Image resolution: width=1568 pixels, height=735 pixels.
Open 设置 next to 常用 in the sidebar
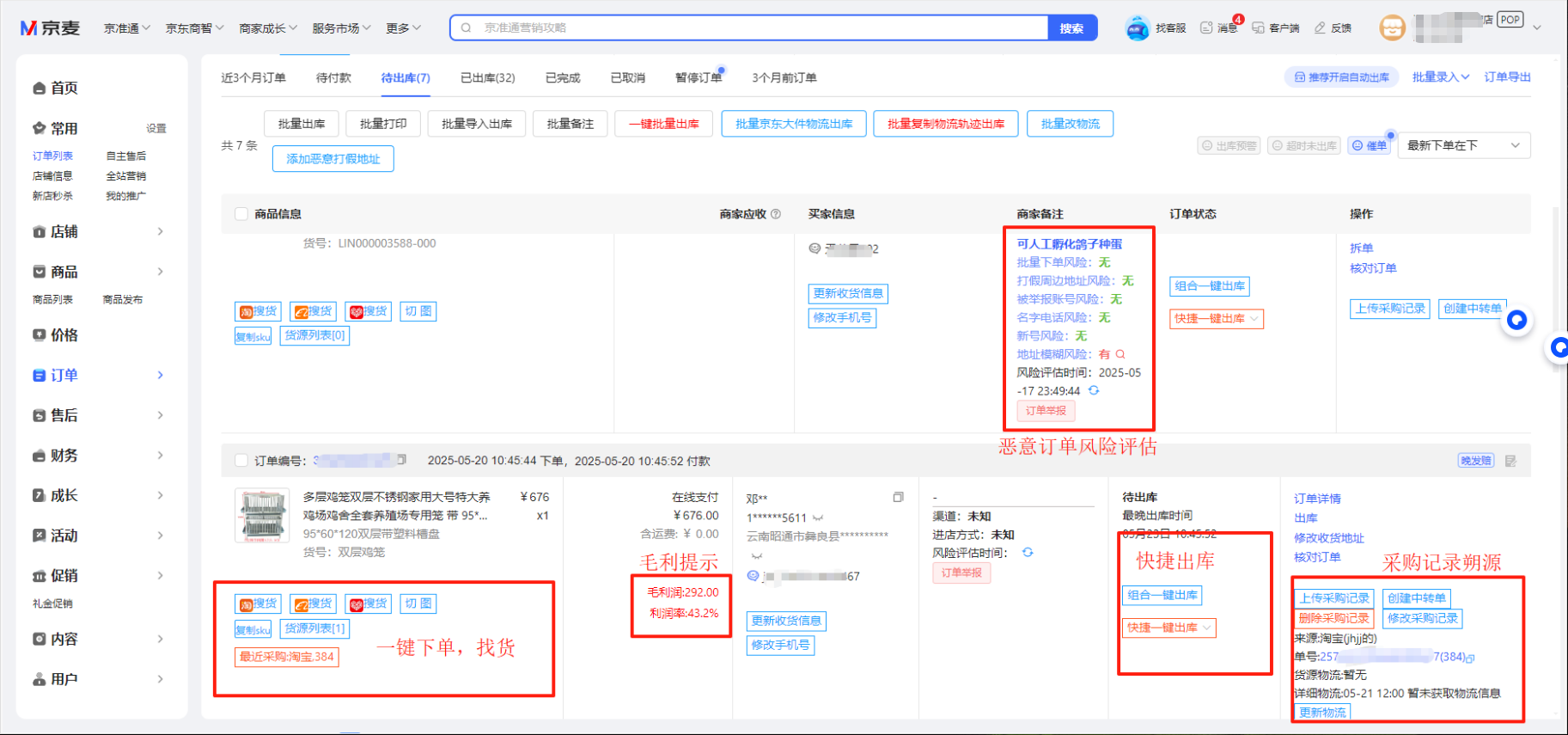(156, 128)
